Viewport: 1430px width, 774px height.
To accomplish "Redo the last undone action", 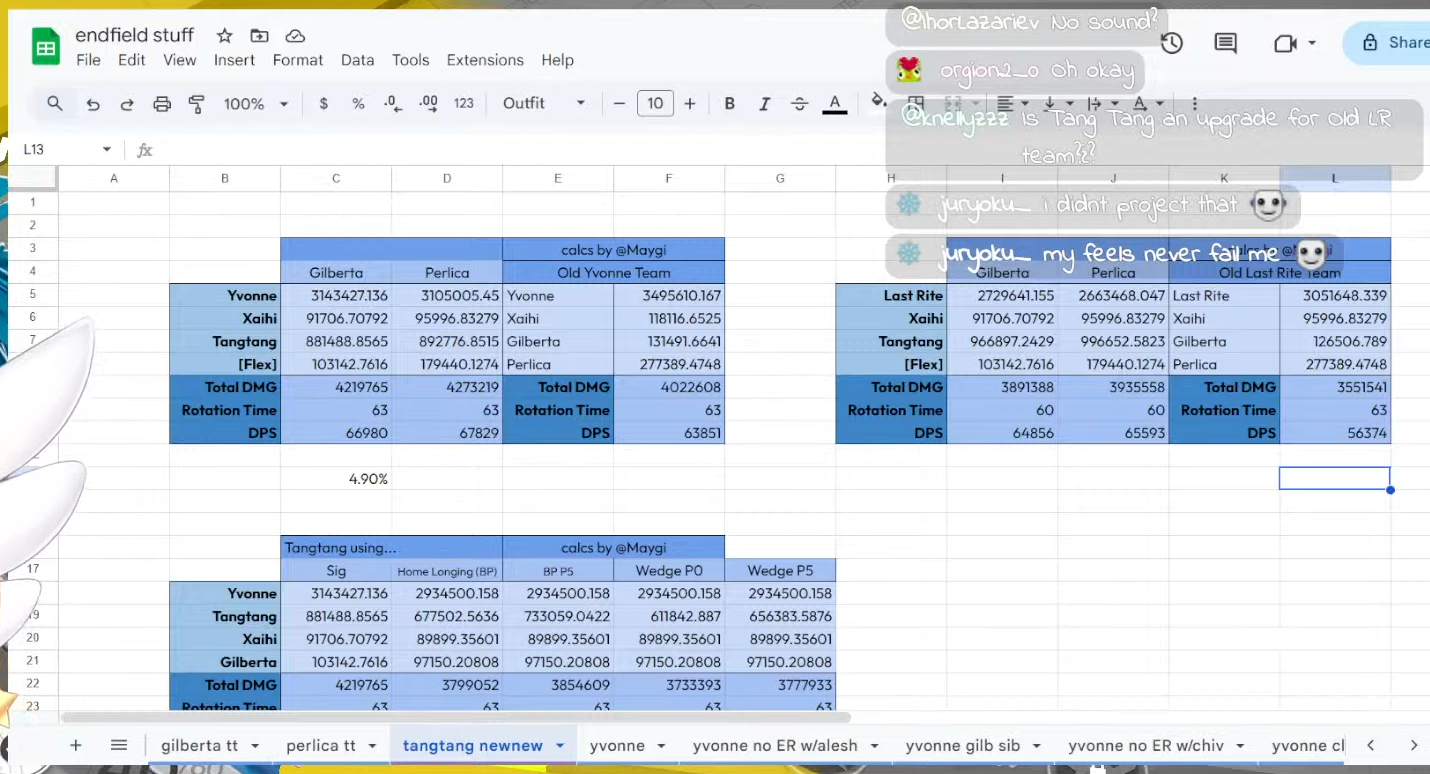I will coord(127,104).
